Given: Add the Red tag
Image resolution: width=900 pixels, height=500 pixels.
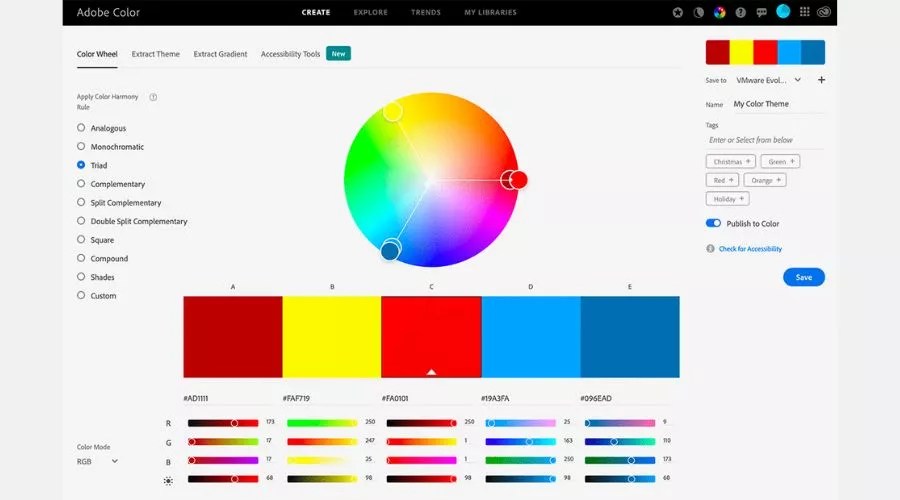Looking at the screenshot, I should [722, 180].
